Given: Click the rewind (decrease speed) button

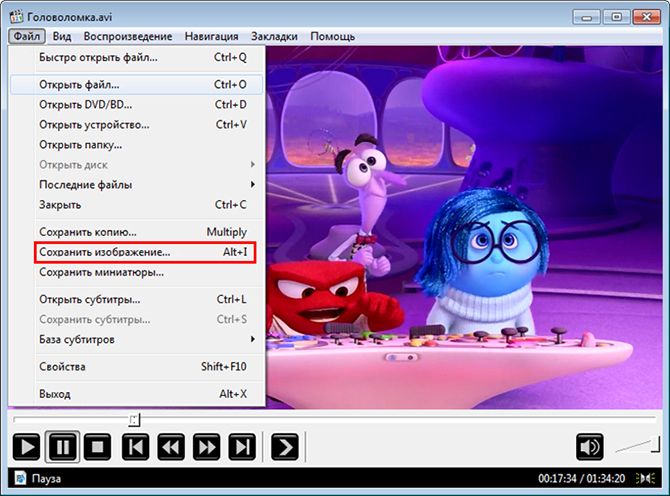Looking at the screenshot, I should pos(171,447).
